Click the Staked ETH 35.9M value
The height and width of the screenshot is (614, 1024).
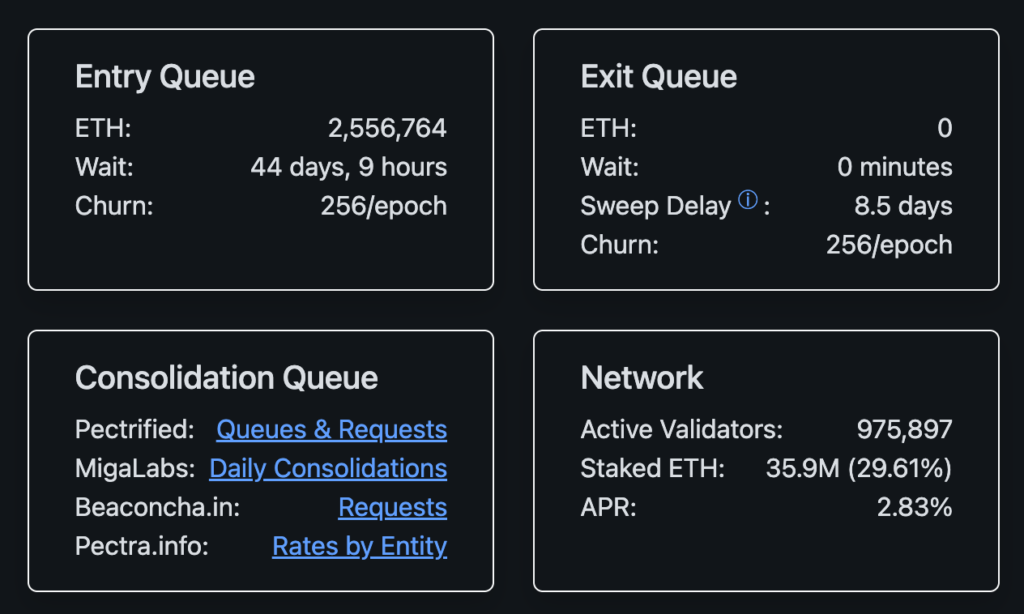[x=858, y=469]
